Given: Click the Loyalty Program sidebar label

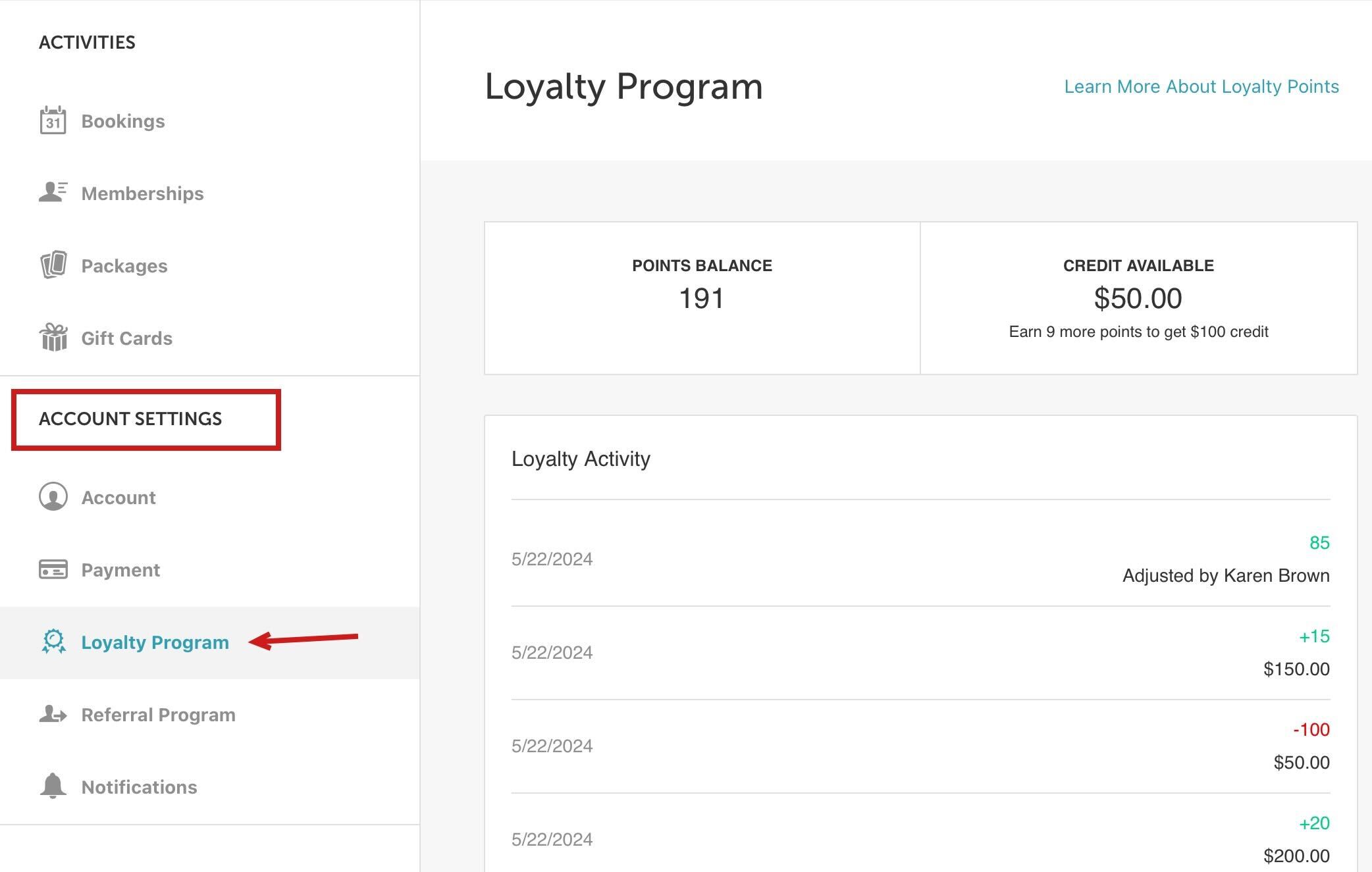Looking at the screenshot, I should click(155, 642).
